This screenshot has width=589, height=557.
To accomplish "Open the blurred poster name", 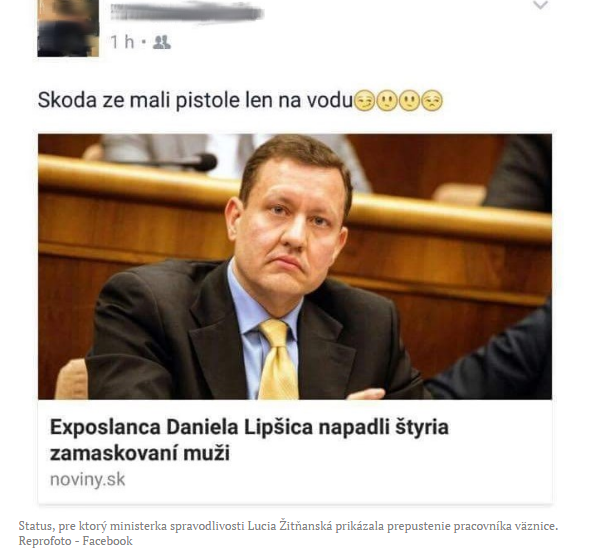I will coord(187,11).
